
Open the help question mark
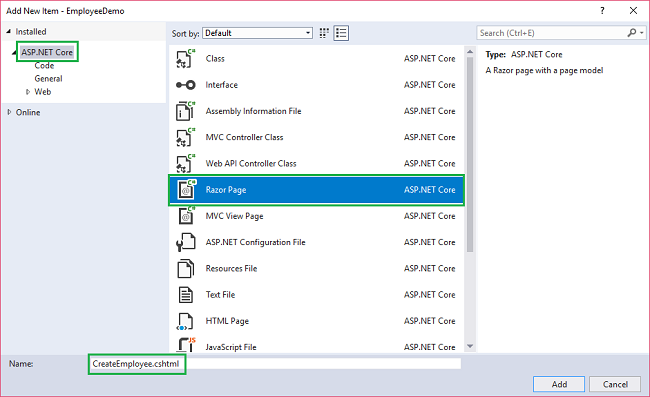[602, 11]
